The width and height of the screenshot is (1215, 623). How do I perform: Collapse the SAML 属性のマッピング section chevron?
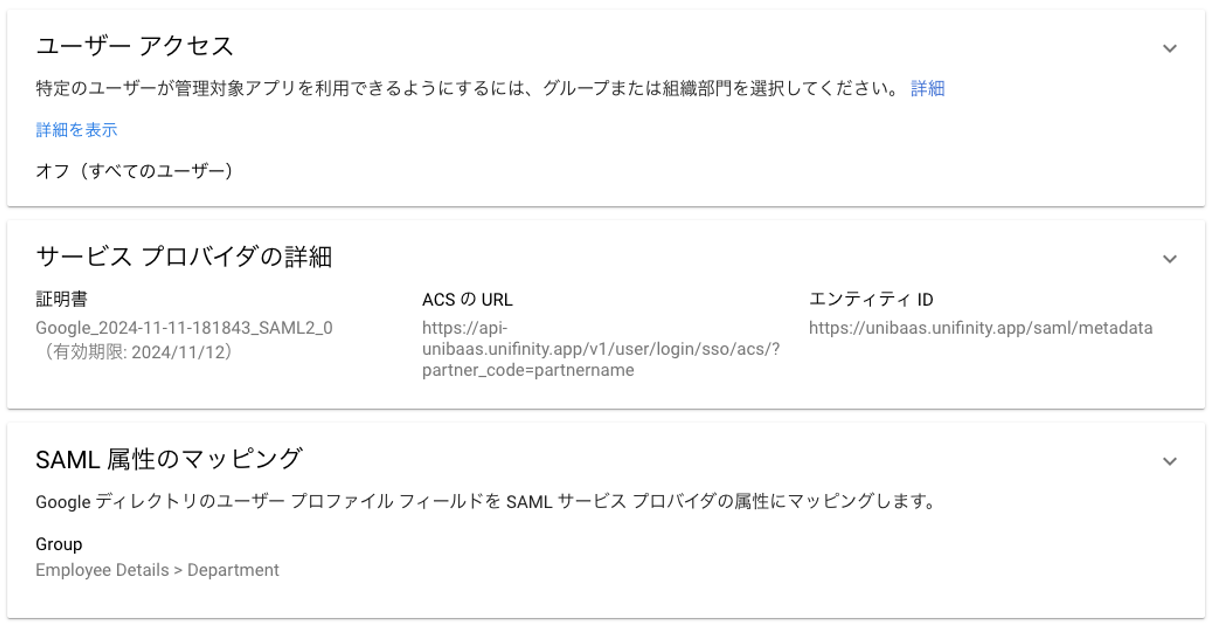(1170, 461)
